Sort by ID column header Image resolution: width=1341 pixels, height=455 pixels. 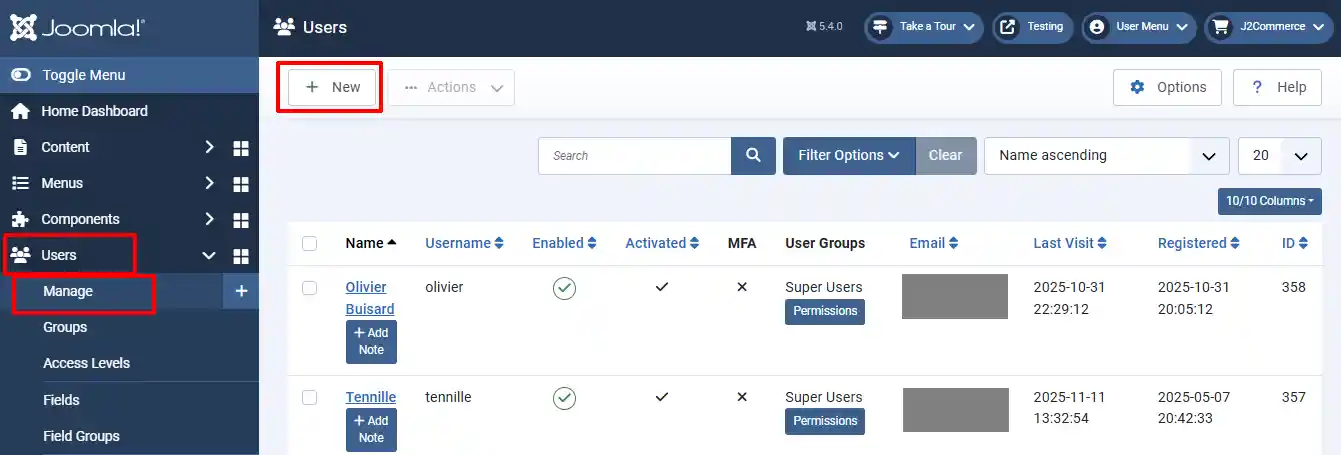1297,243
